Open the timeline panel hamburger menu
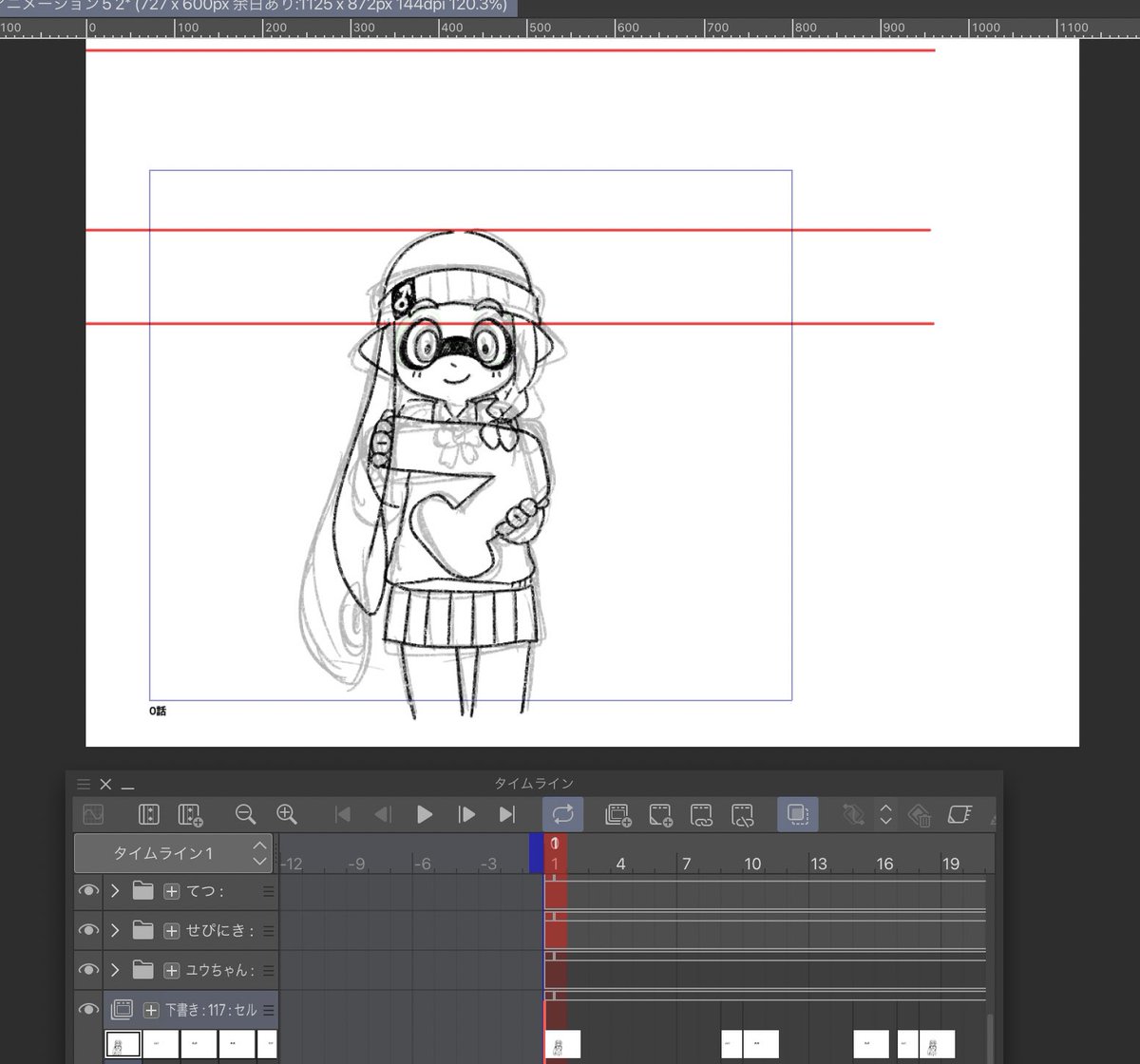This screenshot has width=1140, height=1064. [x=84, y=785]
